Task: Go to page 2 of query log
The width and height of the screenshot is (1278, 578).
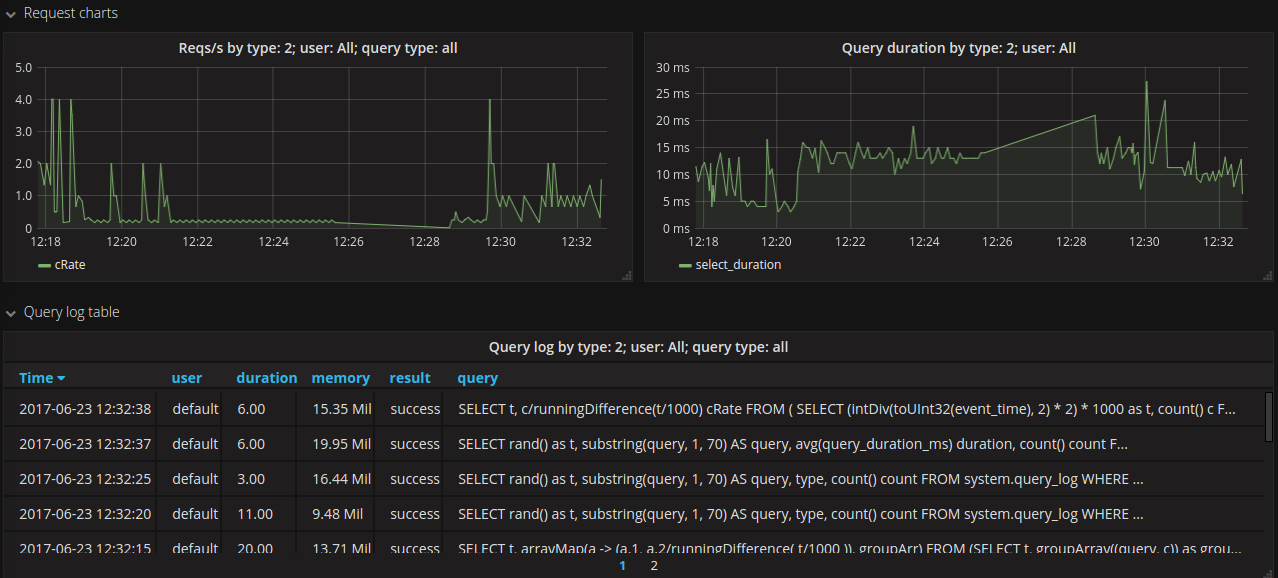Action: (x=654, y=566)
